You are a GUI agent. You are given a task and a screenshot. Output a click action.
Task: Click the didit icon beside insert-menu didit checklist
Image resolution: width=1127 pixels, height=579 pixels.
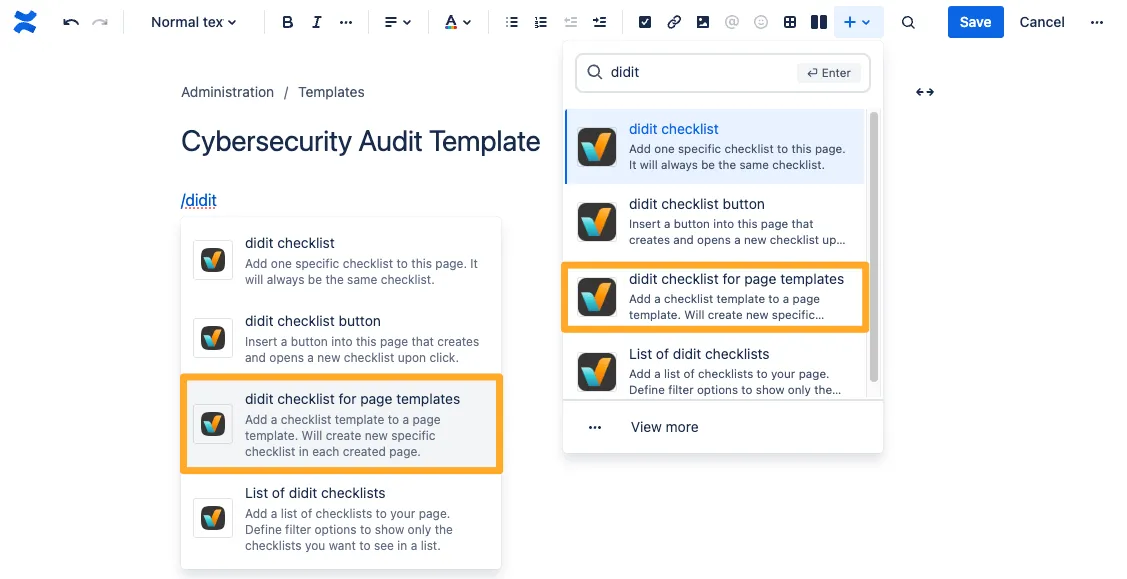[x=597, y=147]
